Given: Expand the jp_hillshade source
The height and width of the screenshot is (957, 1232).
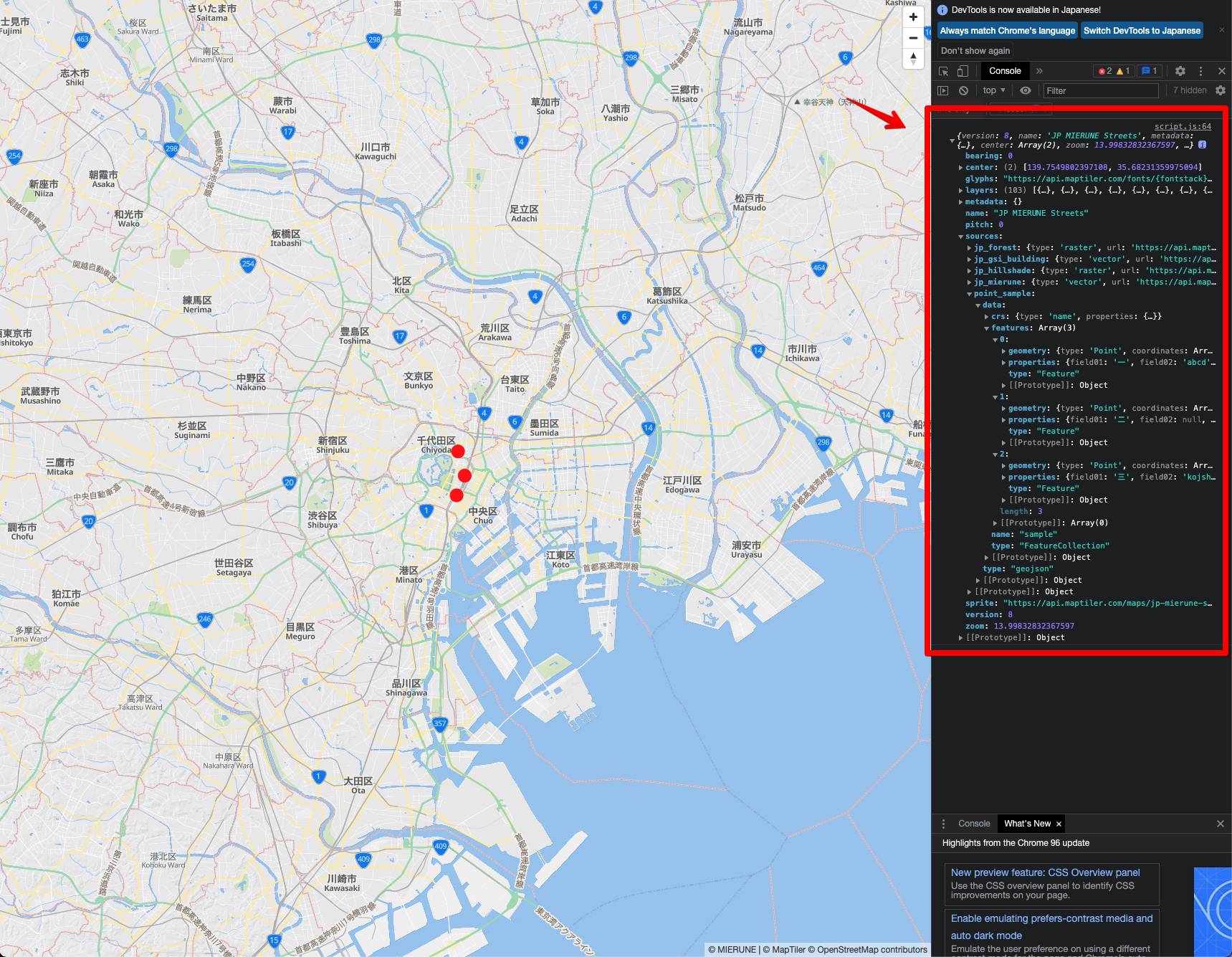Looking at the screenshot, I should (x=969, y=271).
